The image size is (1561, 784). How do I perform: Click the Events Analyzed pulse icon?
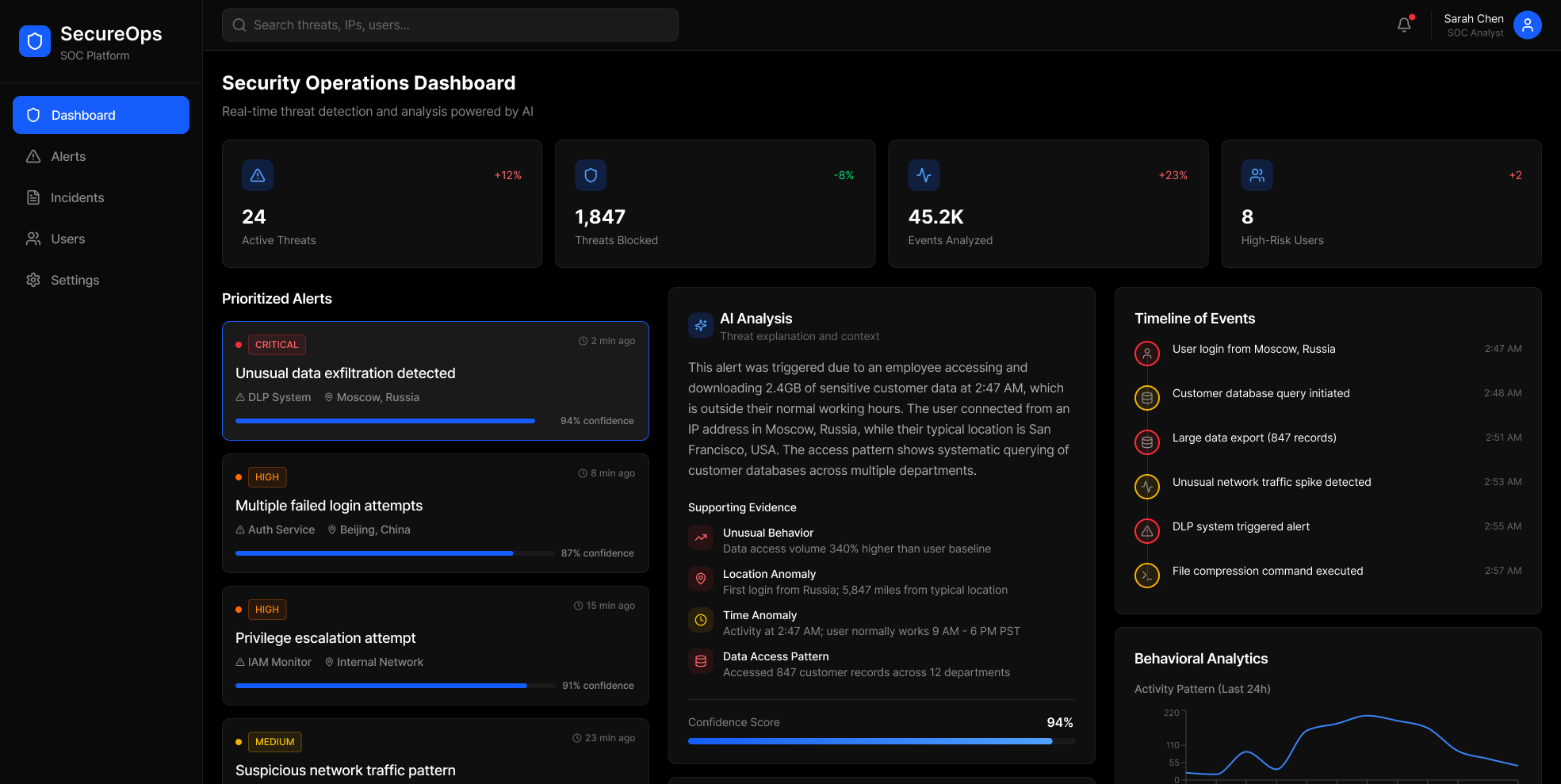(x=924, y=175)
